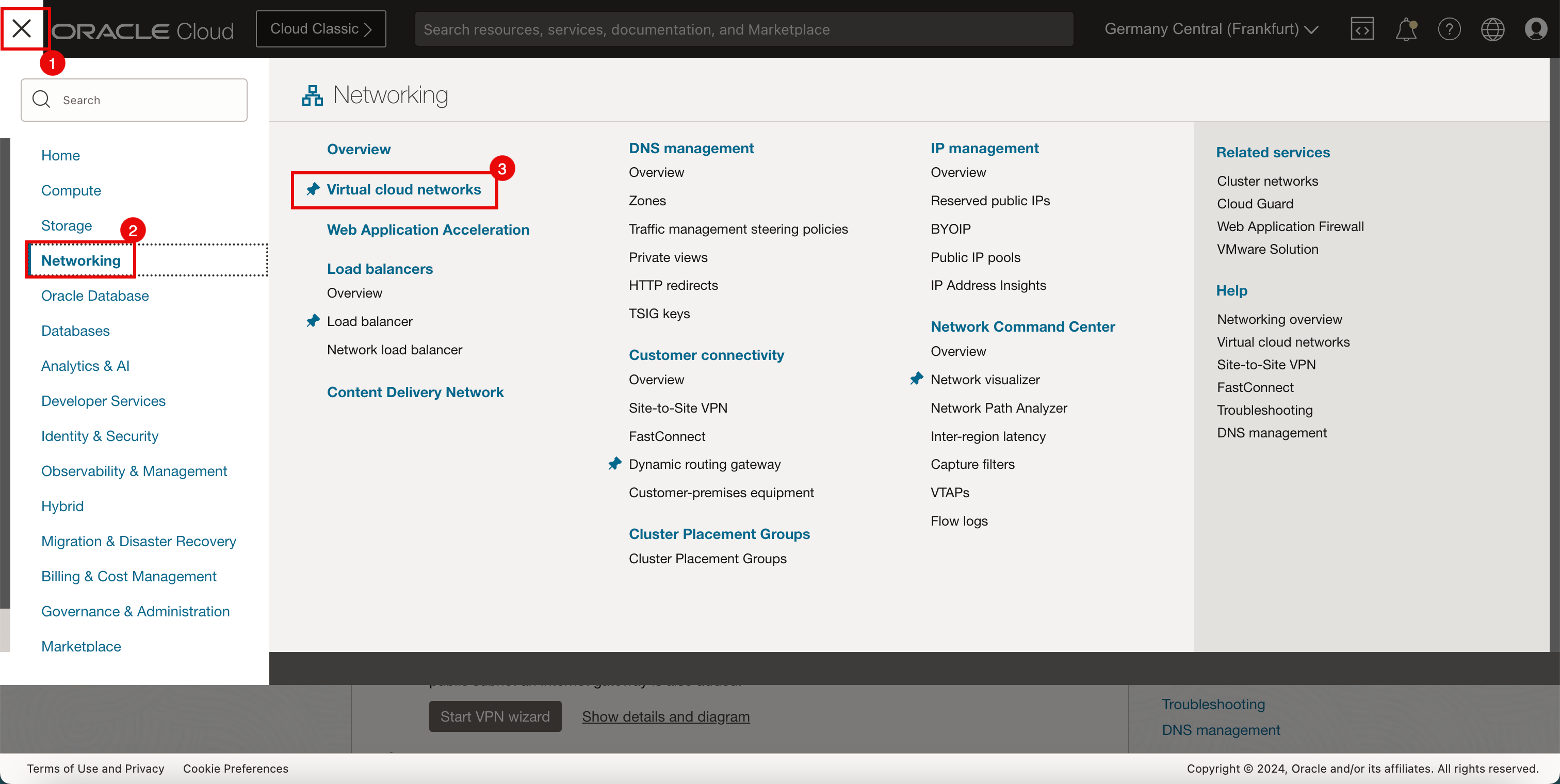Screen dimensions: 1560x784
Task: Open TSIG keys link
Action: (659, 314)
